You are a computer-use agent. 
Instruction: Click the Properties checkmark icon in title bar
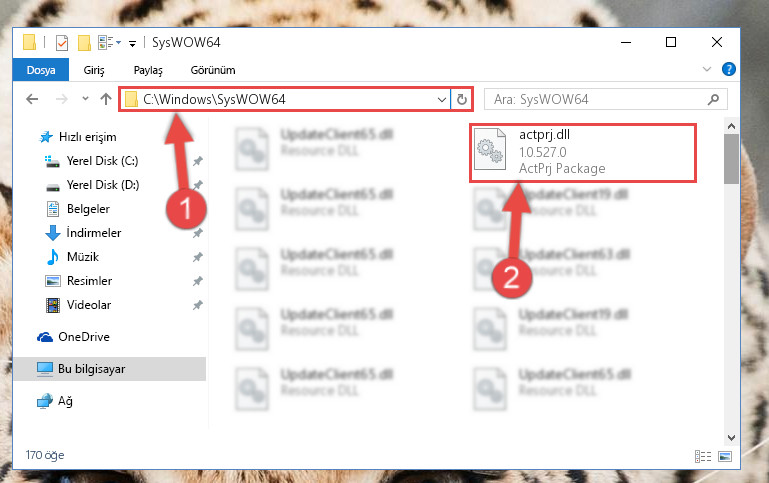point(62,43)
